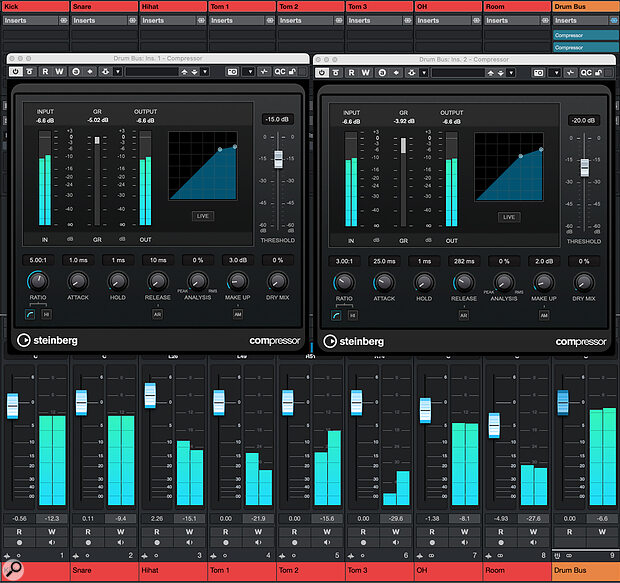The height and width of the screenshot is (583, 620).
Task: Click the threshold value field -15.0 dB
Action: coord(278,119)
